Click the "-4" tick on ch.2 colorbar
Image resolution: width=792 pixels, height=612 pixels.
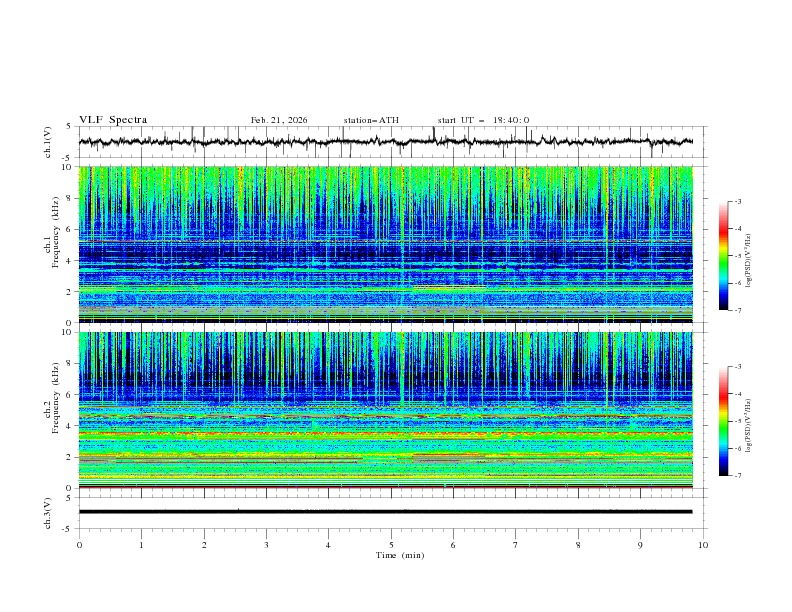coord(737,394)
